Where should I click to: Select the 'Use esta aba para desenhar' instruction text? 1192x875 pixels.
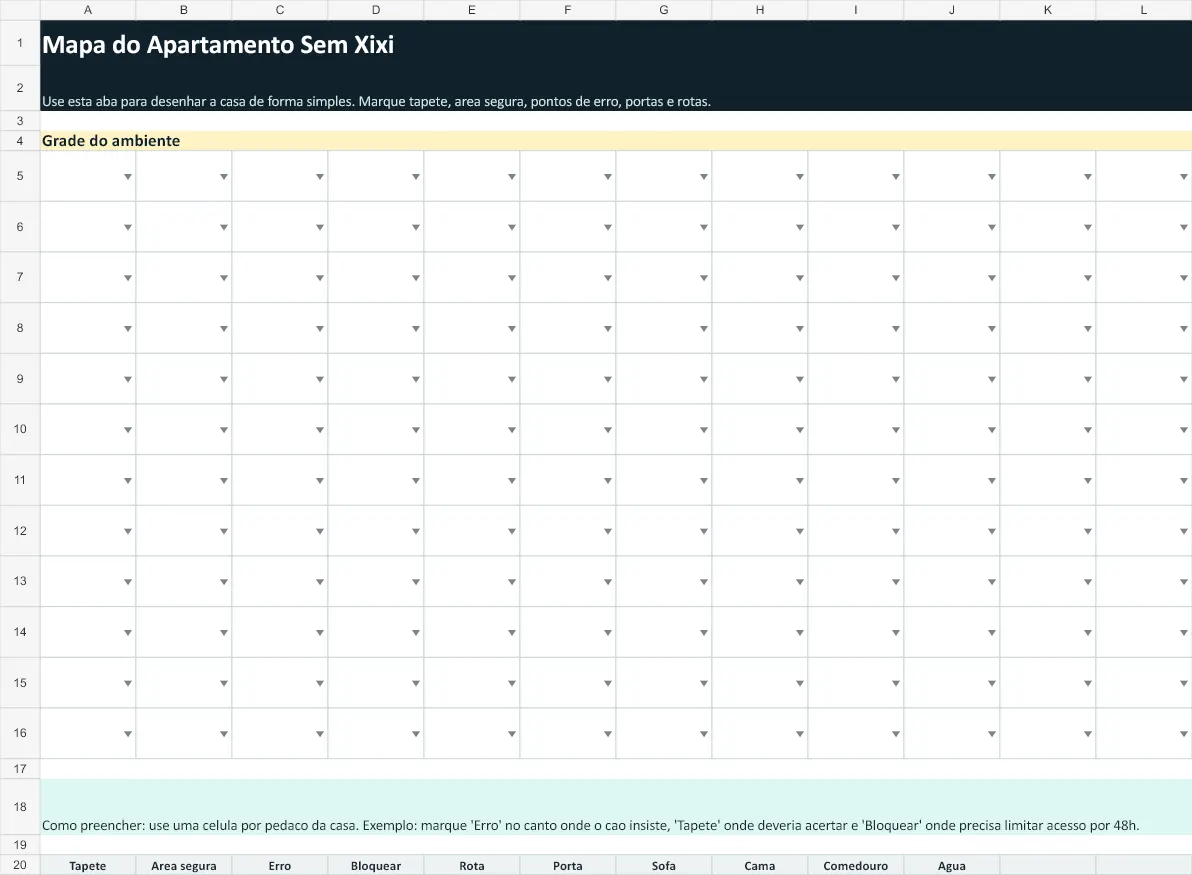click(376, 101)
